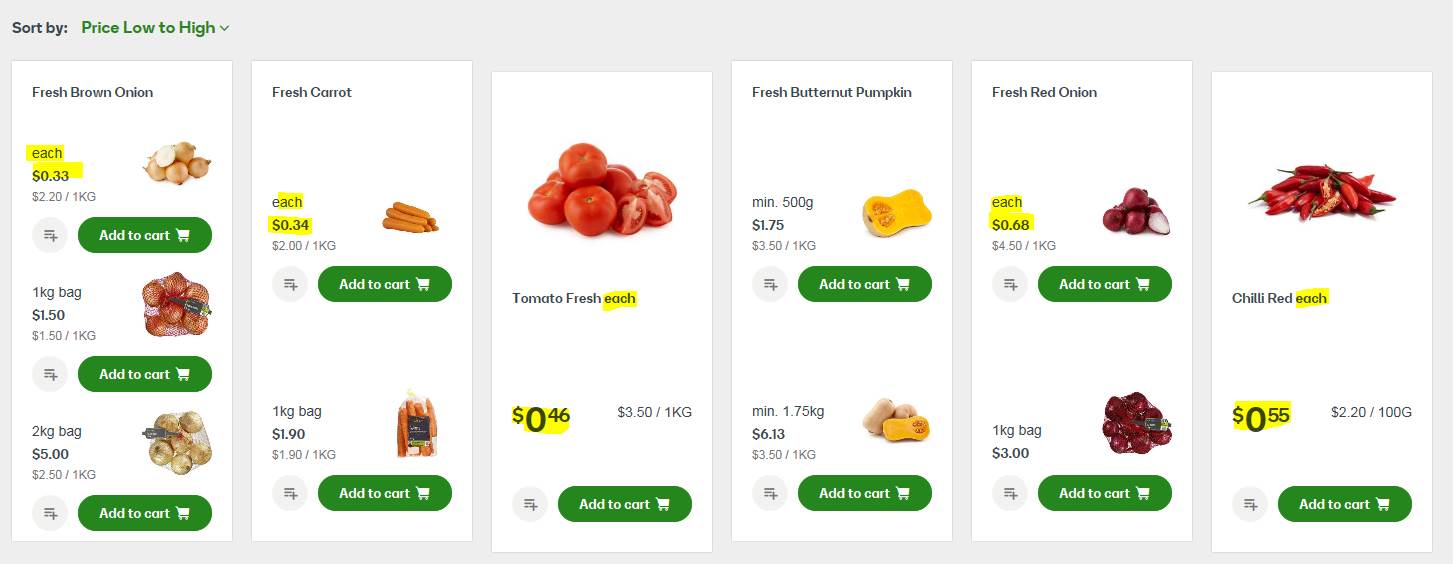The height and width of the screenshot is (564, 1453).
Task: Click add-to-list icon for Fresh Brown Onion each
Action: pyautogui.click(x=50, y=235)
